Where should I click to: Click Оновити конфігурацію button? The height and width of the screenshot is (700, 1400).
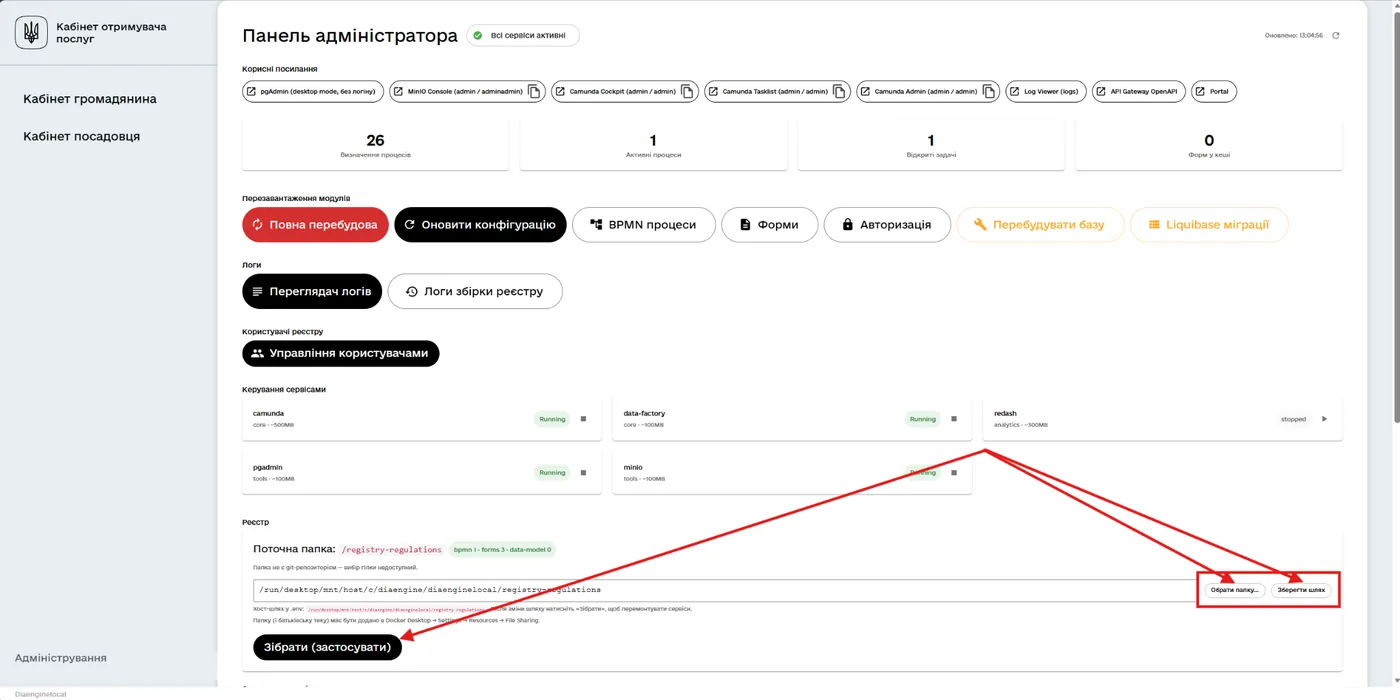point(480,225)
